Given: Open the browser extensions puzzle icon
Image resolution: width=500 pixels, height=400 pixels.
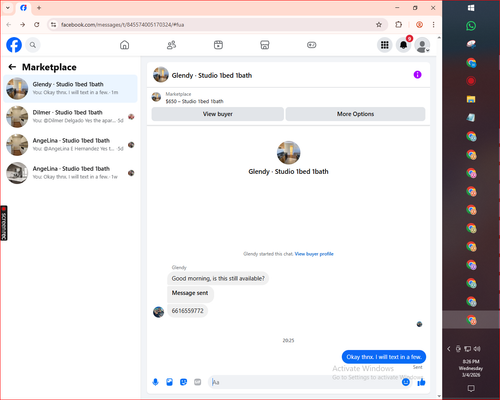Looking at the screenshot, I should (398, 25).
